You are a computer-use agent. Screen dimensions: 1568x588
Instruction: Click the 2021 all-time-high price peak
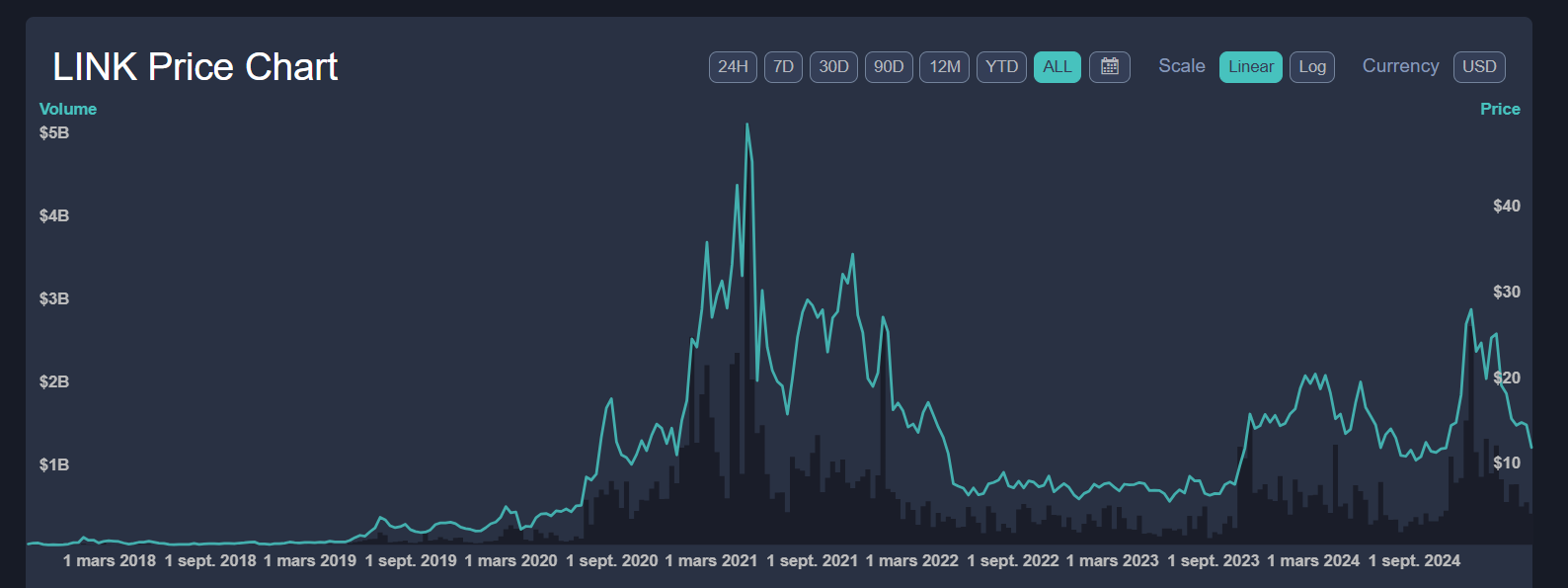tap(747, 126)
